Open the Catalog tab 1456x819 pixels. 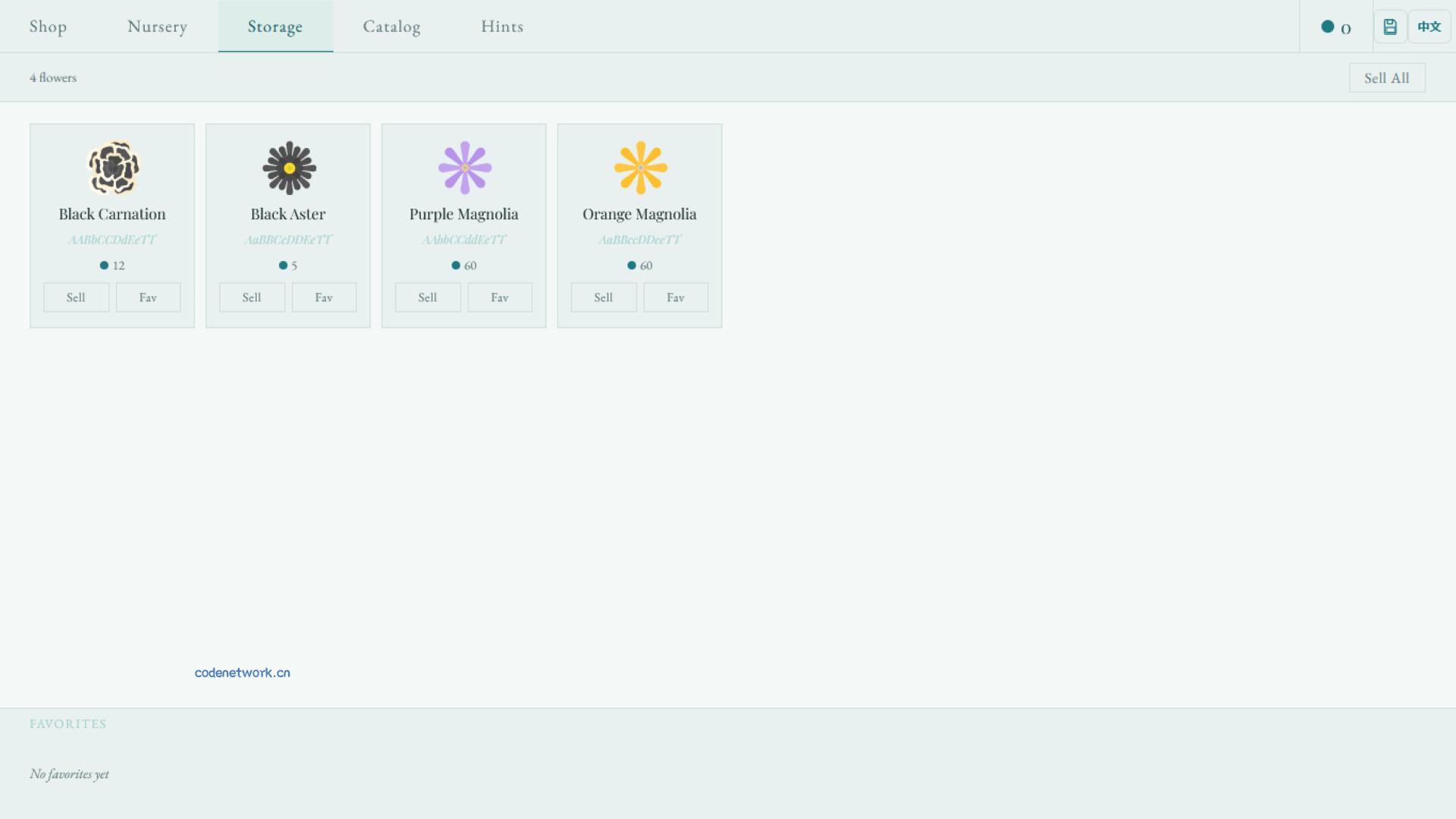(x=391, y=27)
